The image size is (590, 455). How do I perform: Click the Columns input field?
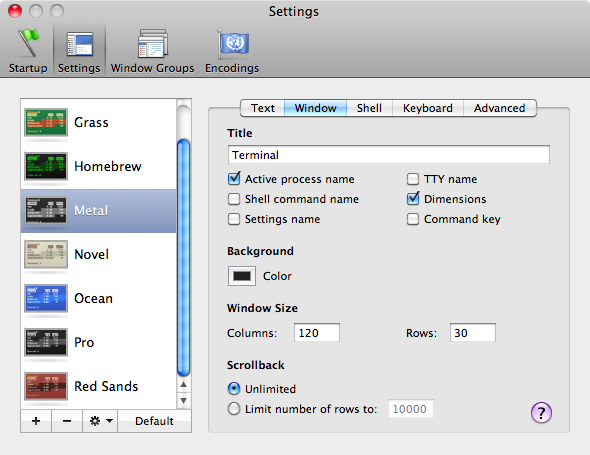[x=317, y=333]
